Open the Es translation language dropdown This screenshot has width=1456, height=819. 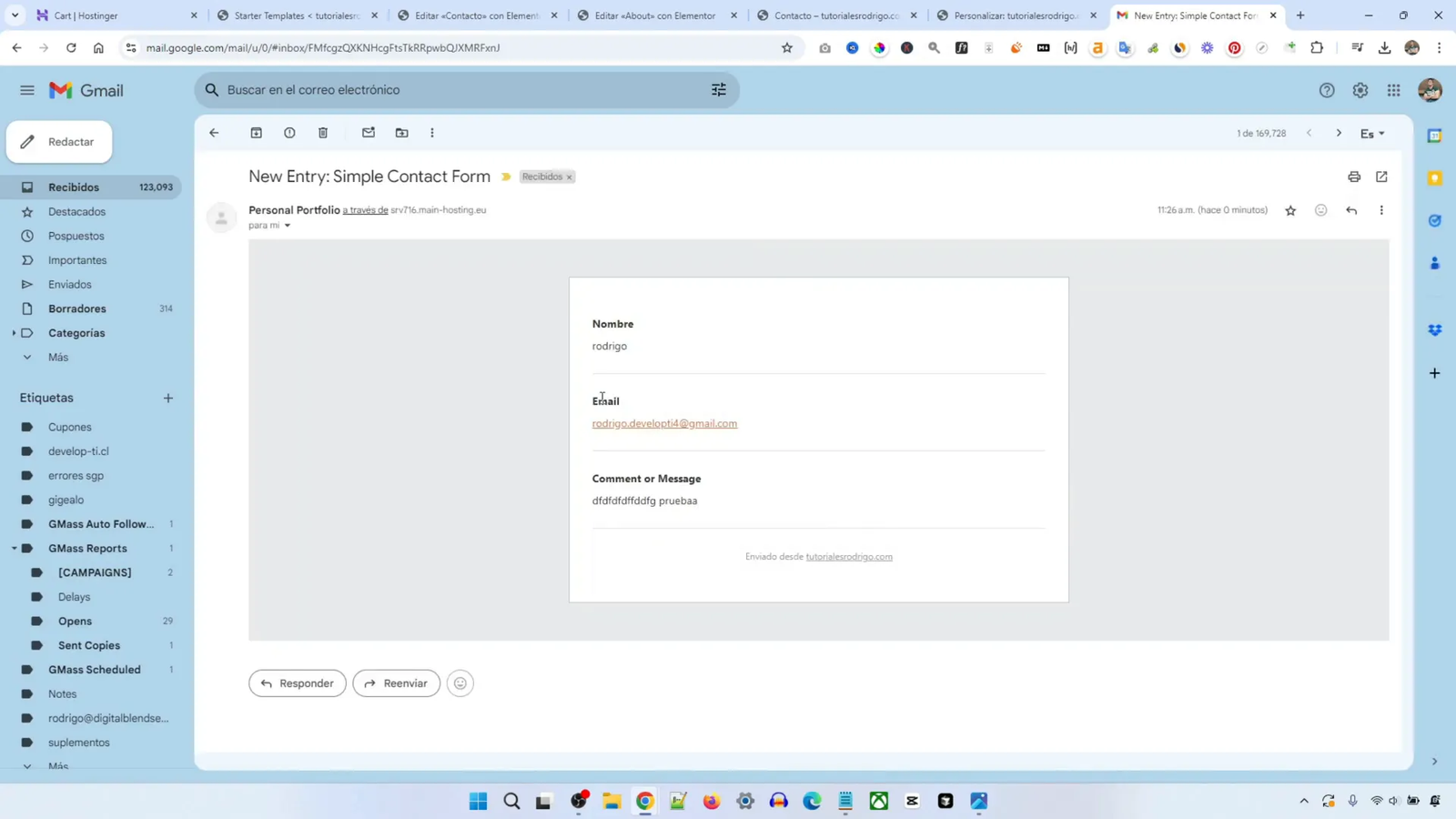point(1370,133)
